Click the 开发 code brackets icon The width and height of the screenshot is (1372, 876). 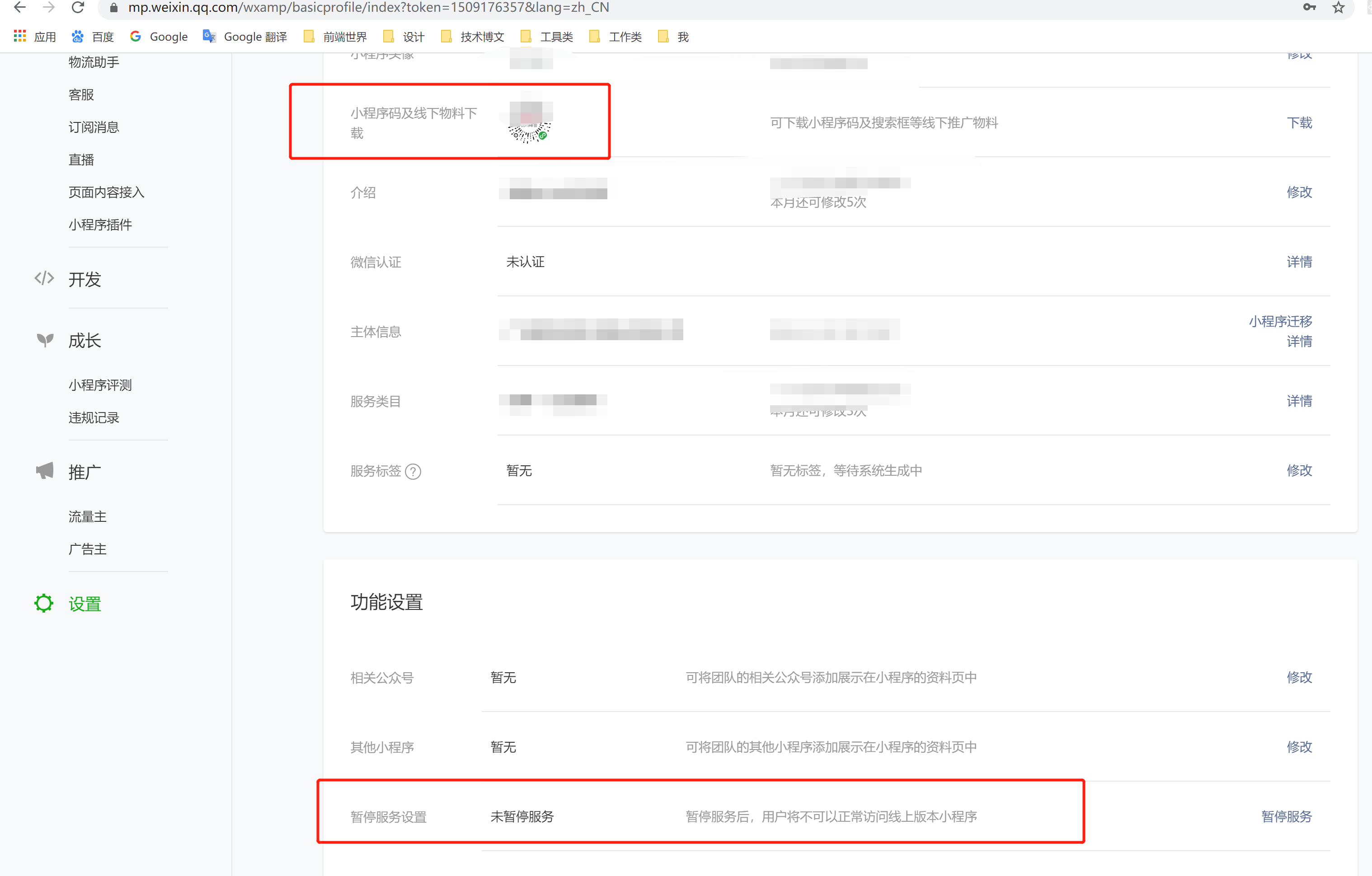coord(44,278)
